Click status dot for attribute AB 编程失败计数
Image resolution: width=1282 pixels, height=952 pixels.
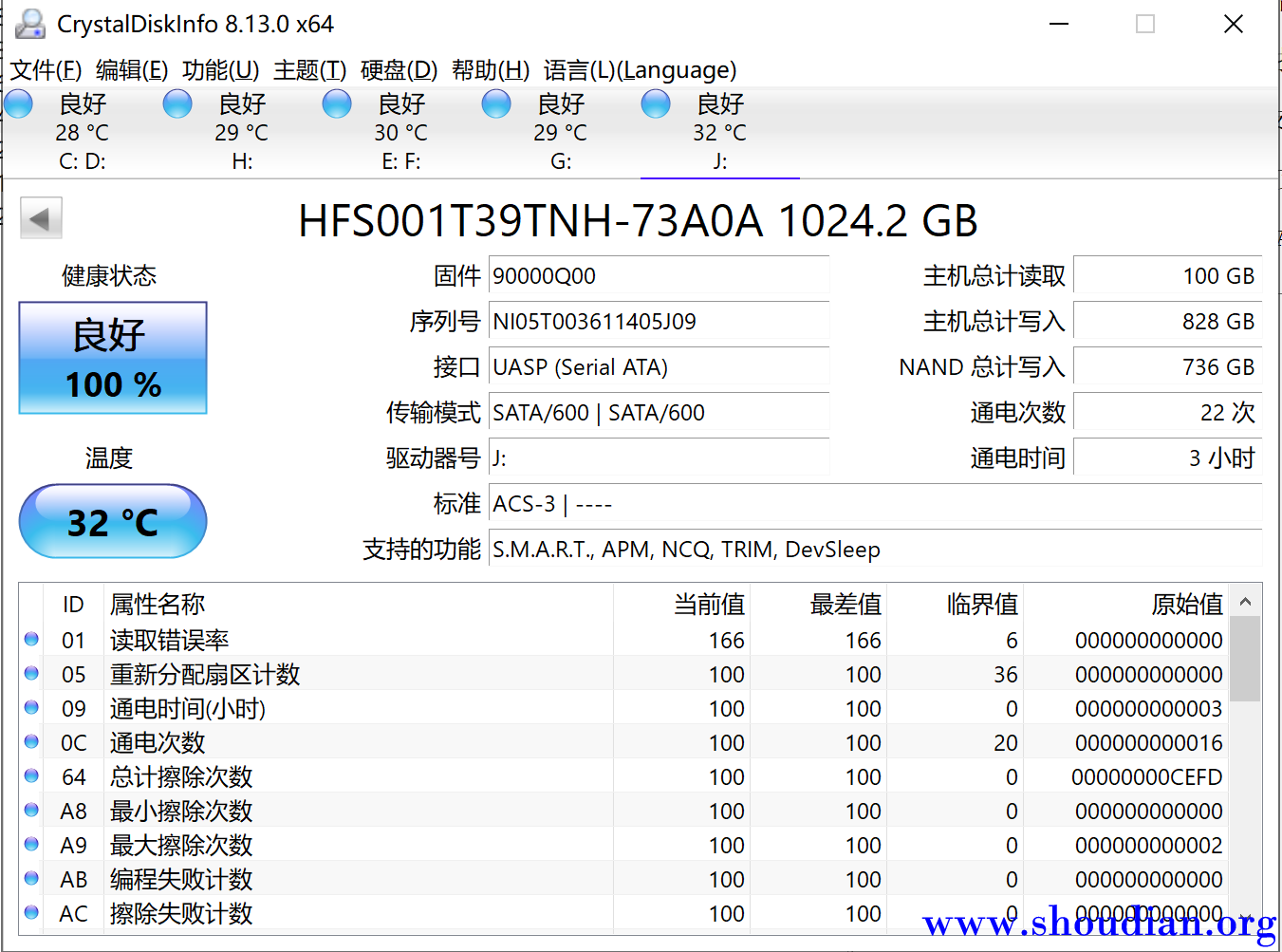(x=31, y=878)
